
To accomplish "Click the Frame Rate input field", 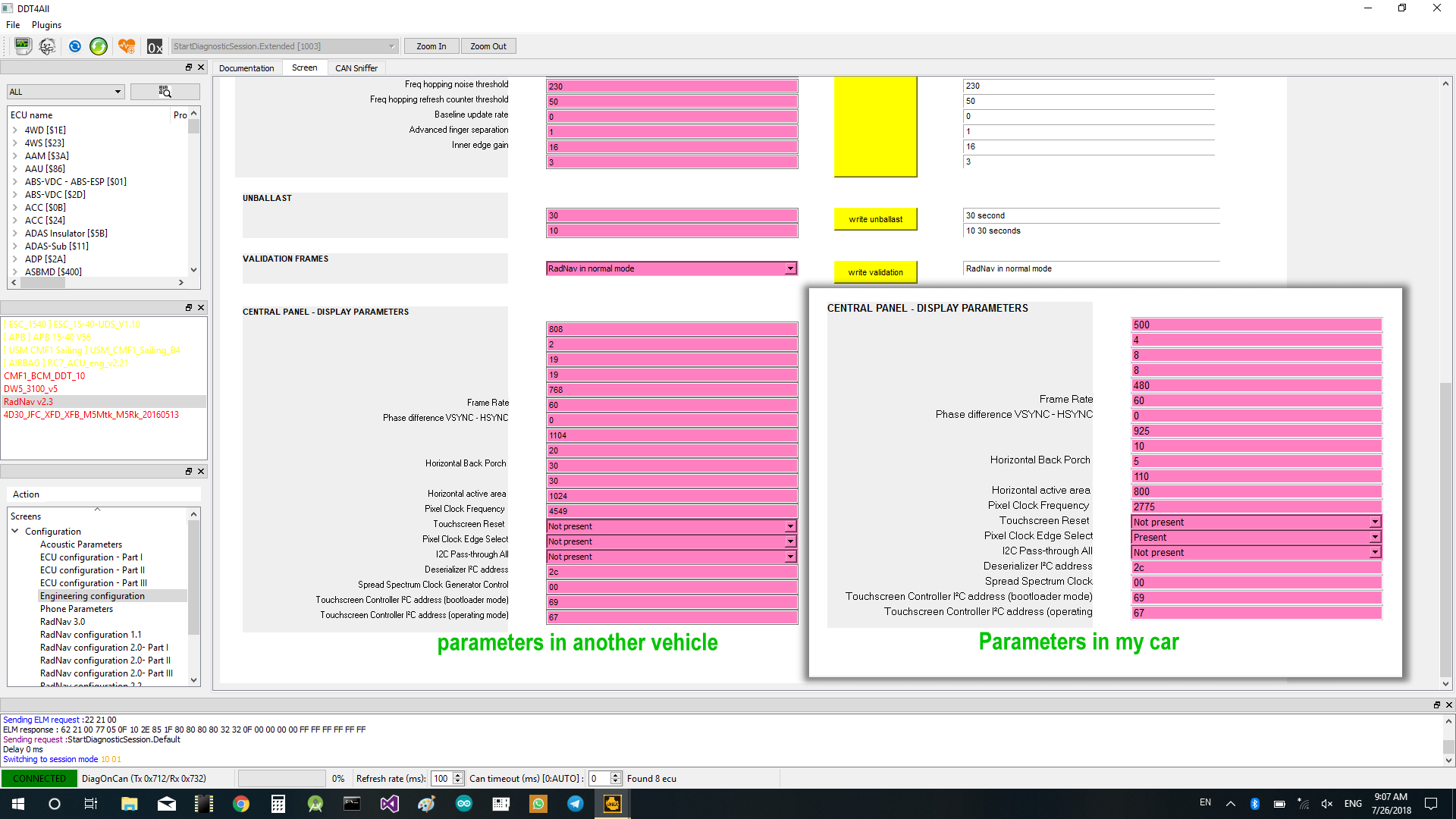I will (672, 405).
